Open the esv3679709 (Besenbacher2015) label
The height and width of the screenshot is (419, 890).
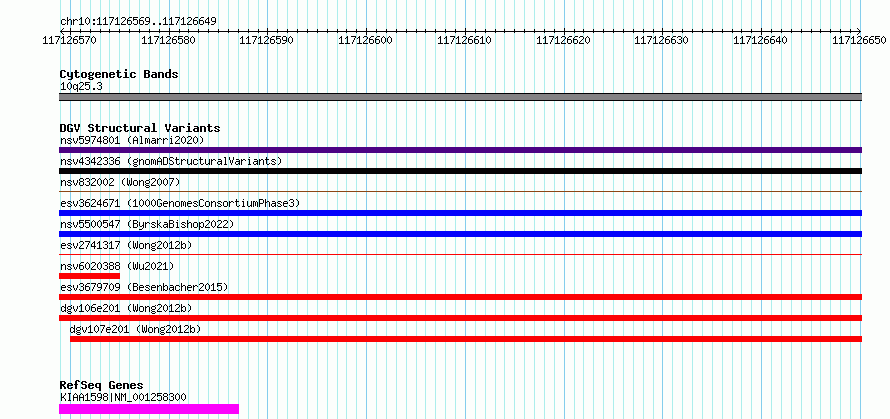(144, 287)
